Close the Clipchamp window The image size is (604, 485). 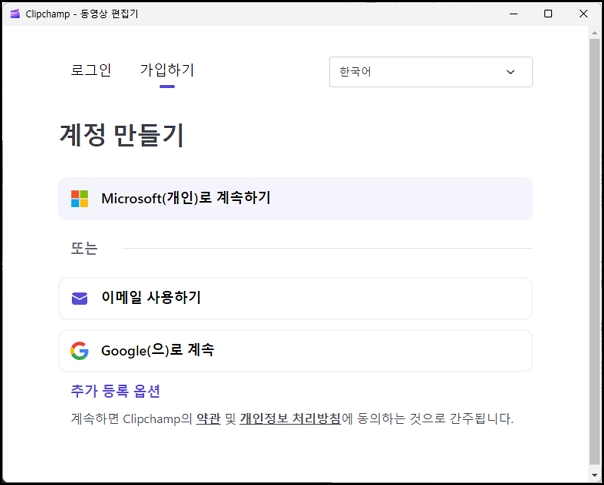[x=583, y=14]
